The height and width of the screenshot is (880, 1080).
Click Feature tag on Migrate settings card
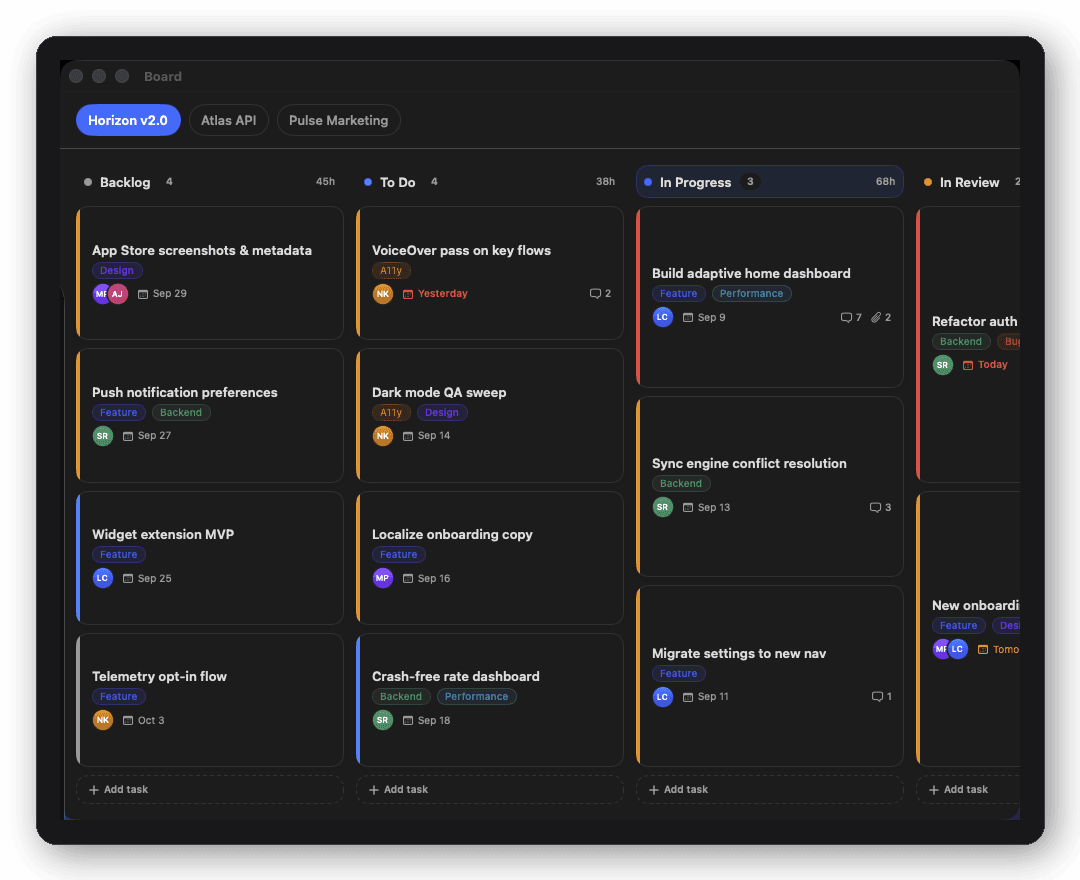pyautogui.click(x=678, y=673)
